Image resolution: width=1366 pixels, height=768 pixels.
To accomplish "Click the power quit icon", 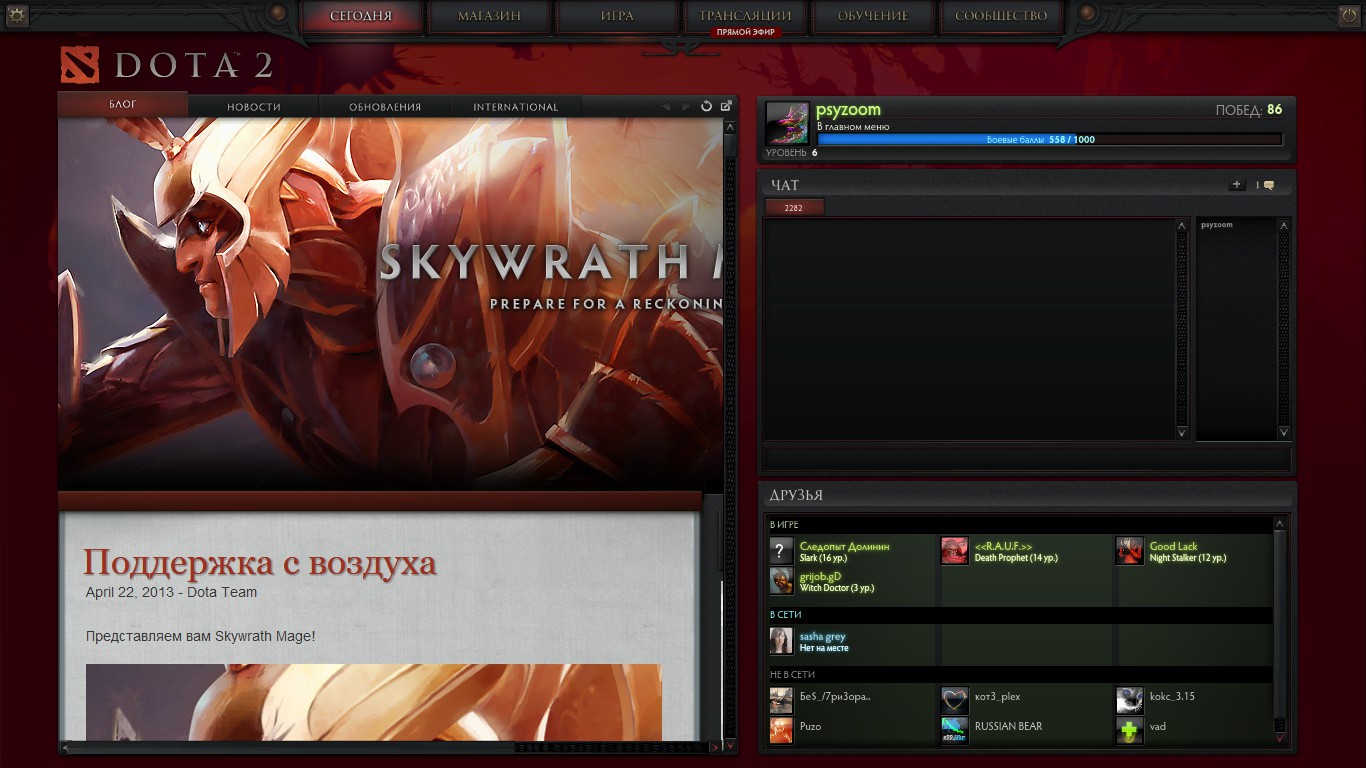I will [1349, 15].
